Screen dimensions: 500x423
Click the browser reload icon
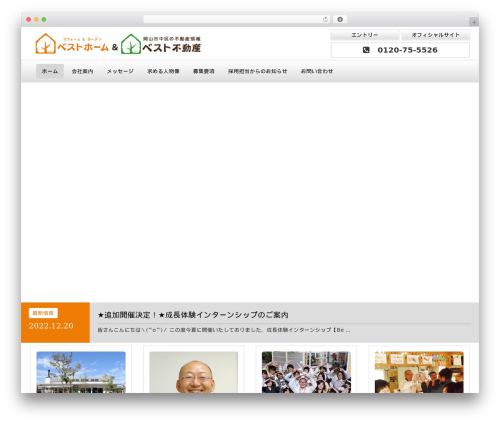[x=325, y=20]
